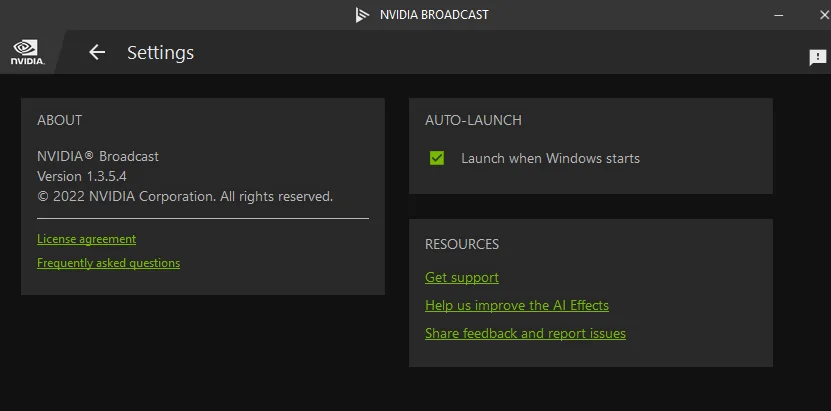The width and height of the screenshot is (831, 411).
Task: Open Frequently asked questions link
Action: click(109, 263)
